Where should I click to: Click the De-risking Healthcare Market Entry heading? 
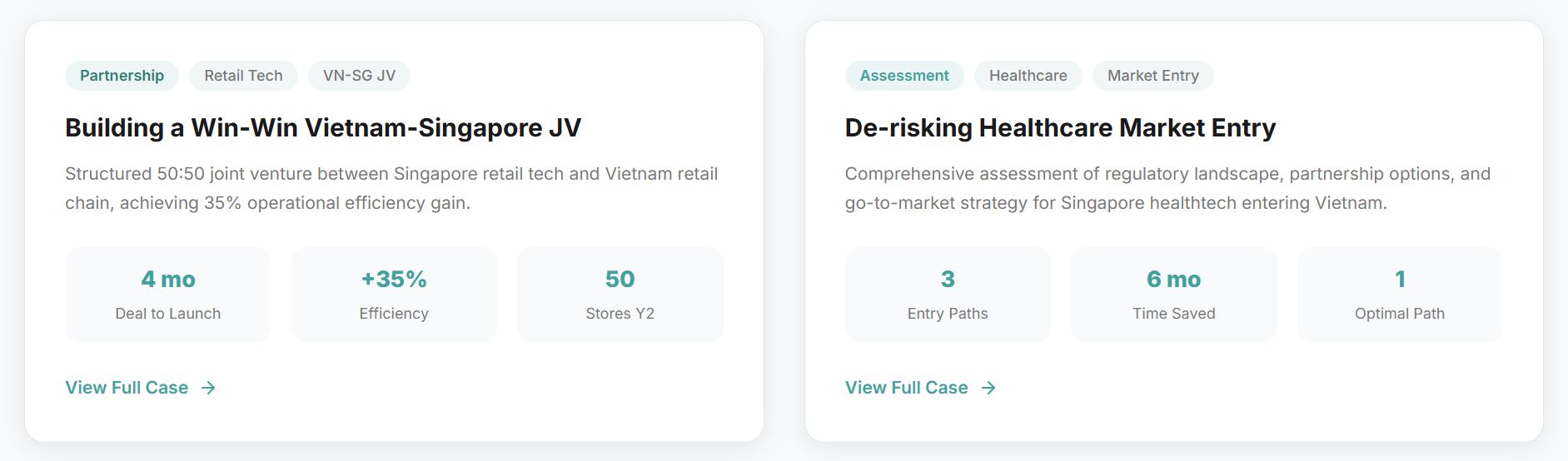pos(1060,128)
